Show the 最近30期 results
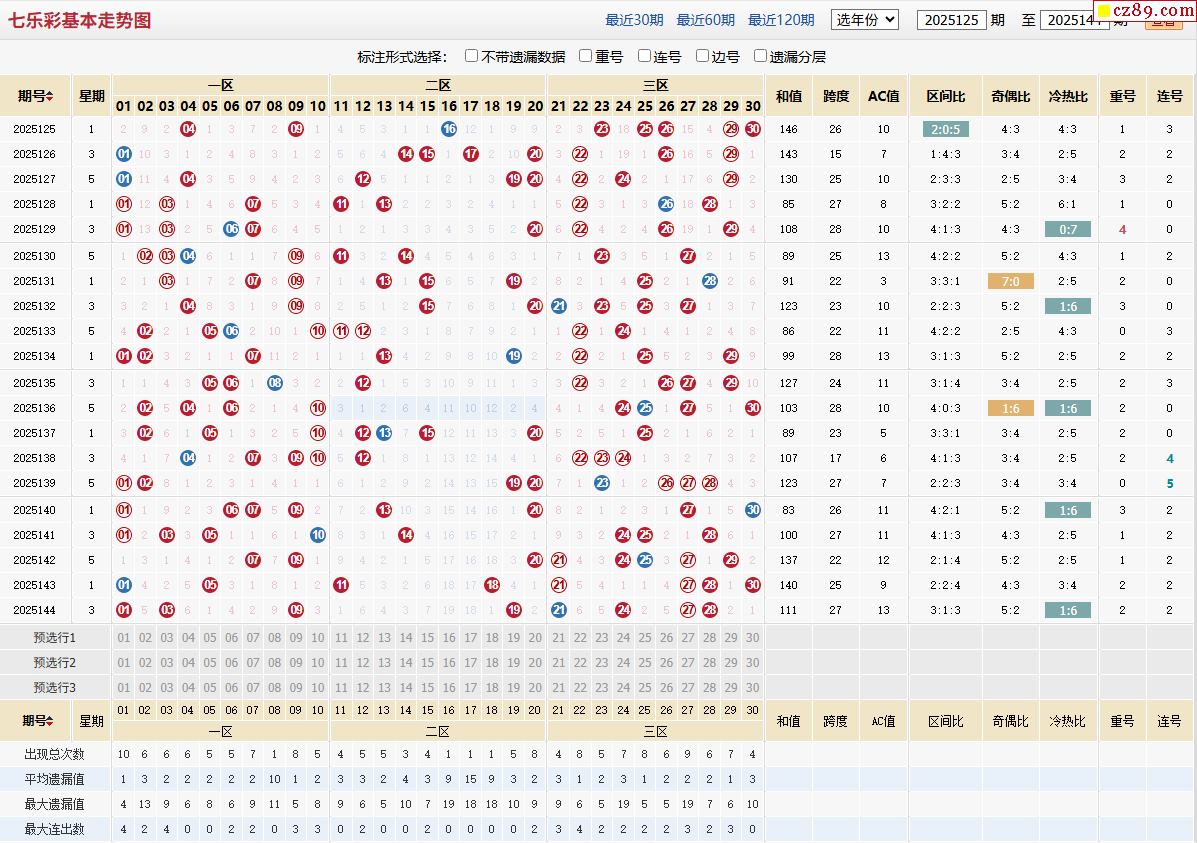The image size is (1197, 843). [634, 20]
